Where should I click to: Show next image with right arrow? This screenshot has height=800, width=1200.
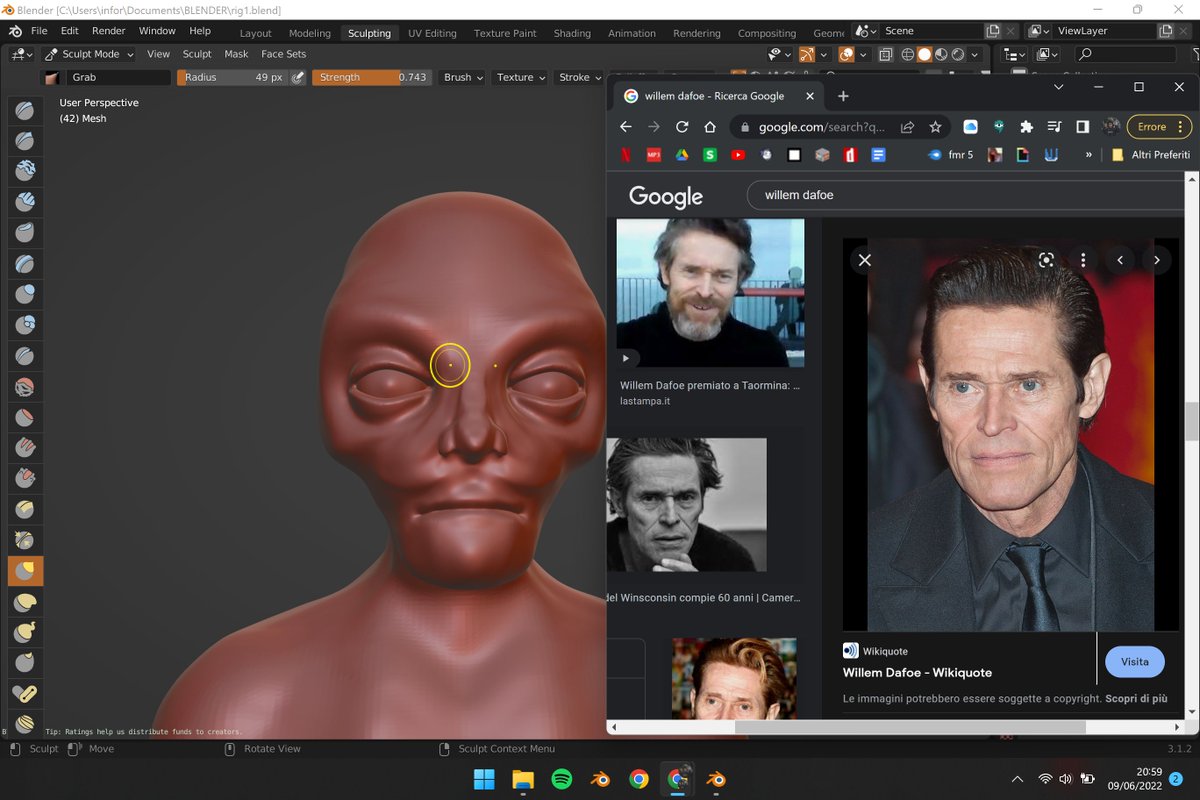1157,260
